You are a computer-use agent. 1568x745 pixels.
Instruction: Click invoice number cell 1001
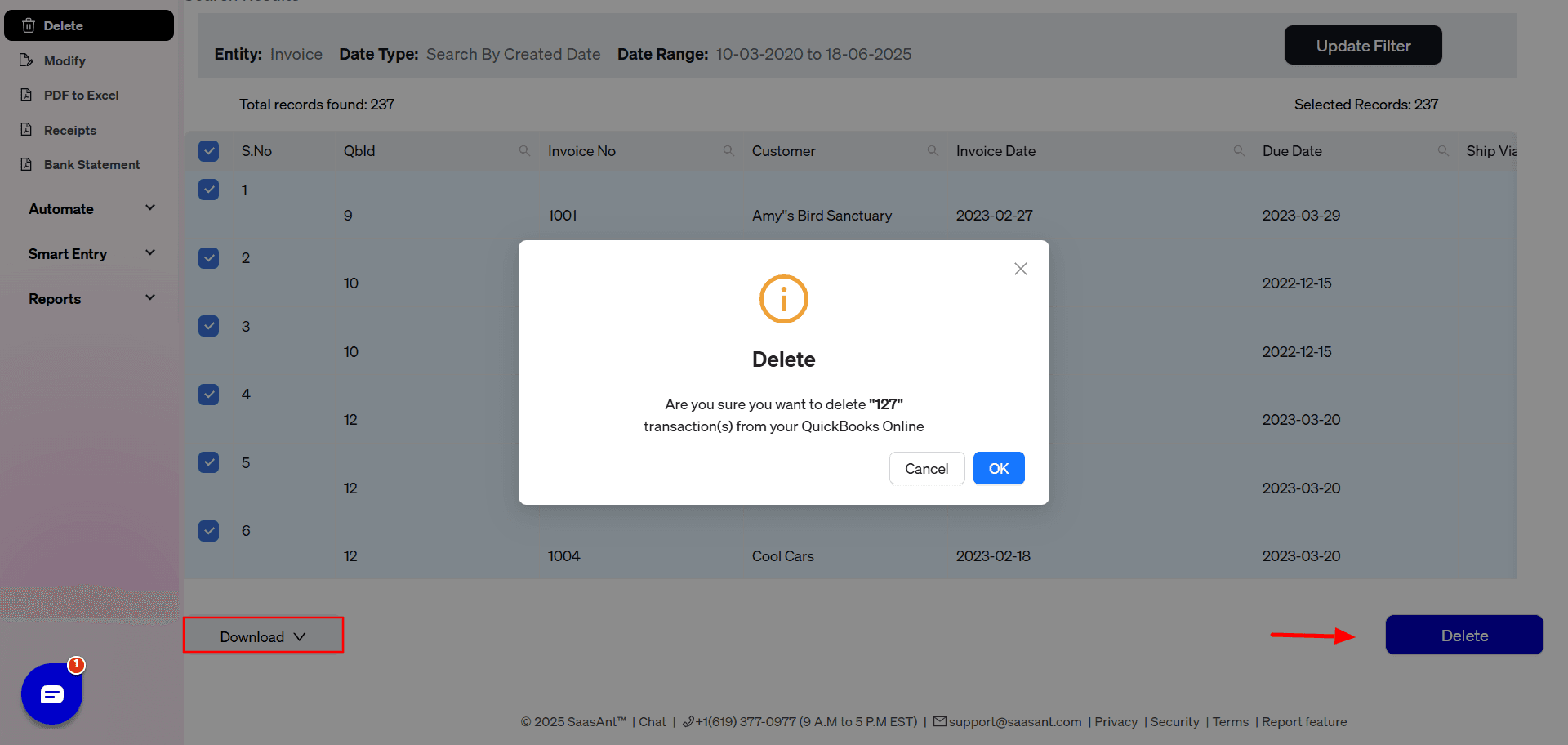click(563, 216)
